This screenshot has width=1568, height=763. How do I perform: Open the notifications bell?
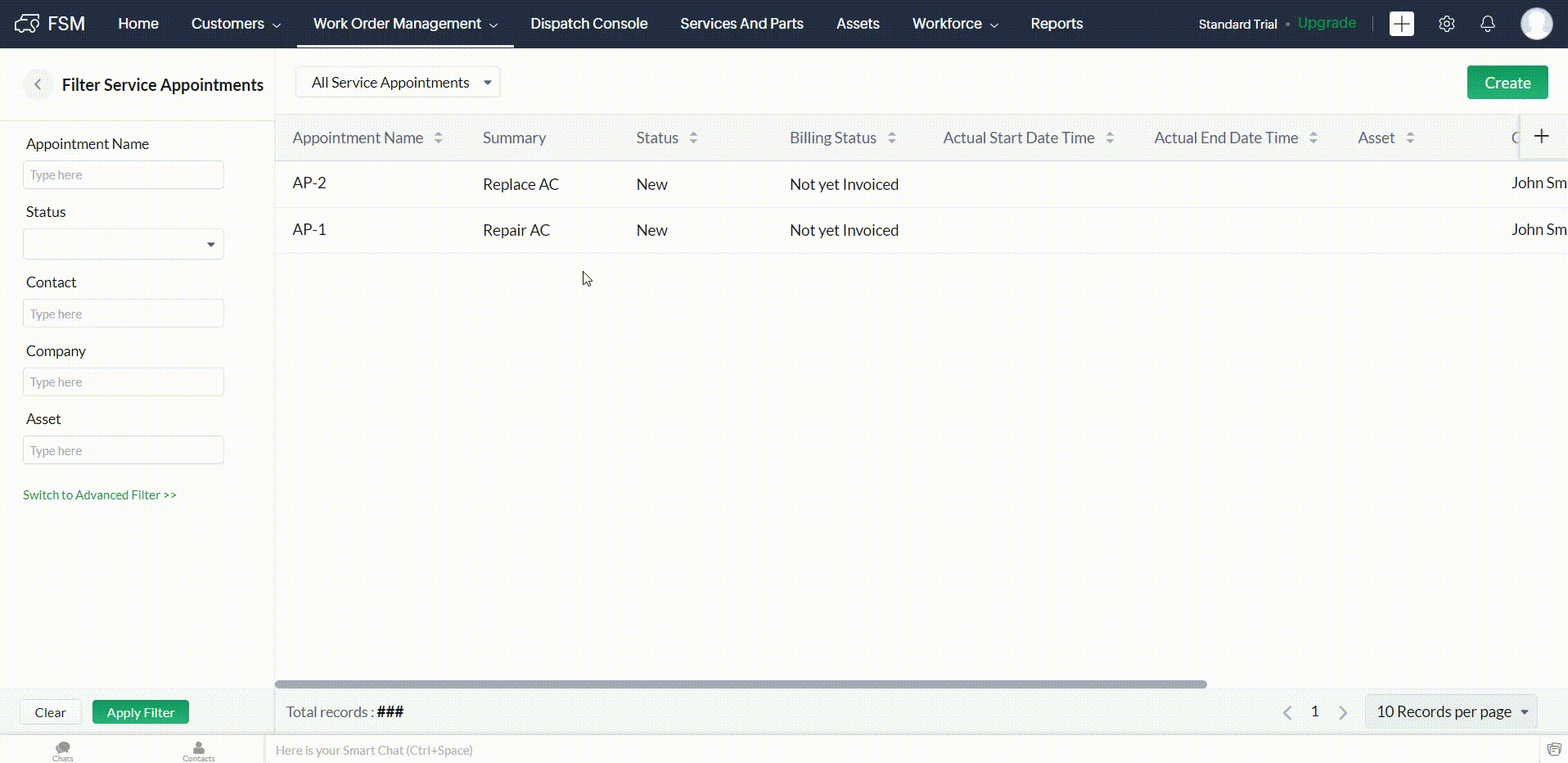click(x=1487, y=24)
